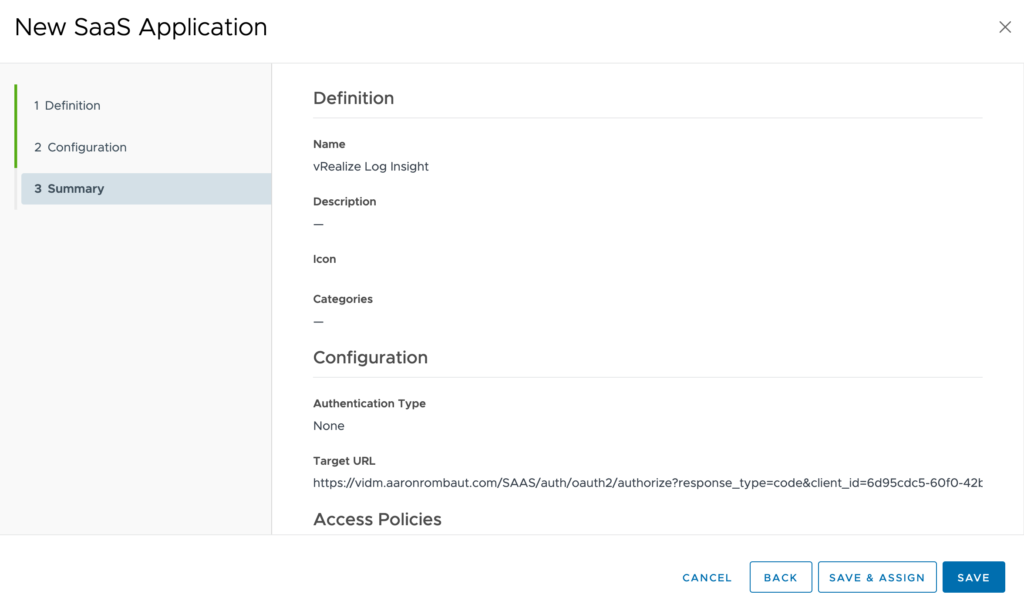Click the Categories field label
Viewport: 1024px width, 604px height.
pos(343,299)
